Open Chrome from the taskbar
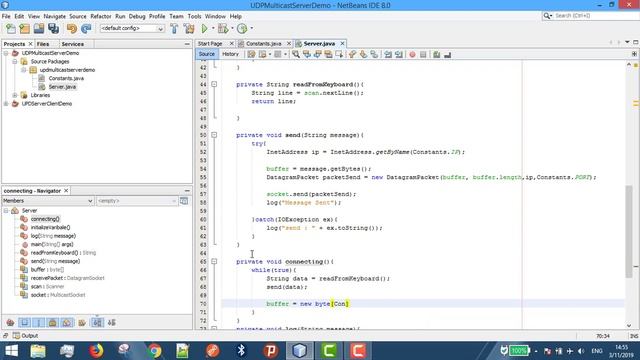This screenshot has height=360, width=640. click(154, 351)
